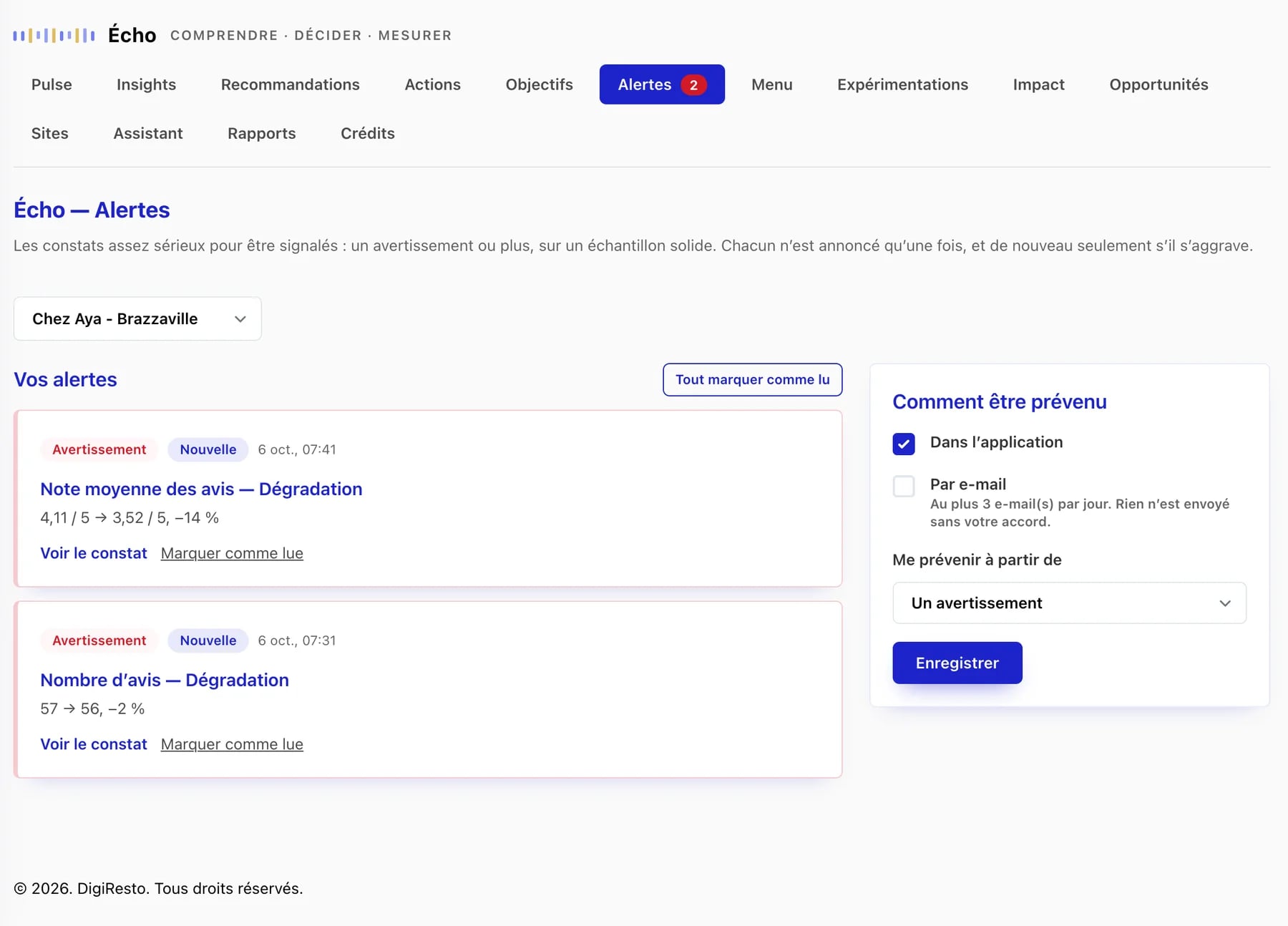Image resolution: width=1288 pixels, height=926 pixels.
Task: Mark the Note moyenne des avis alert as read
Action: [x=232, y=553]
